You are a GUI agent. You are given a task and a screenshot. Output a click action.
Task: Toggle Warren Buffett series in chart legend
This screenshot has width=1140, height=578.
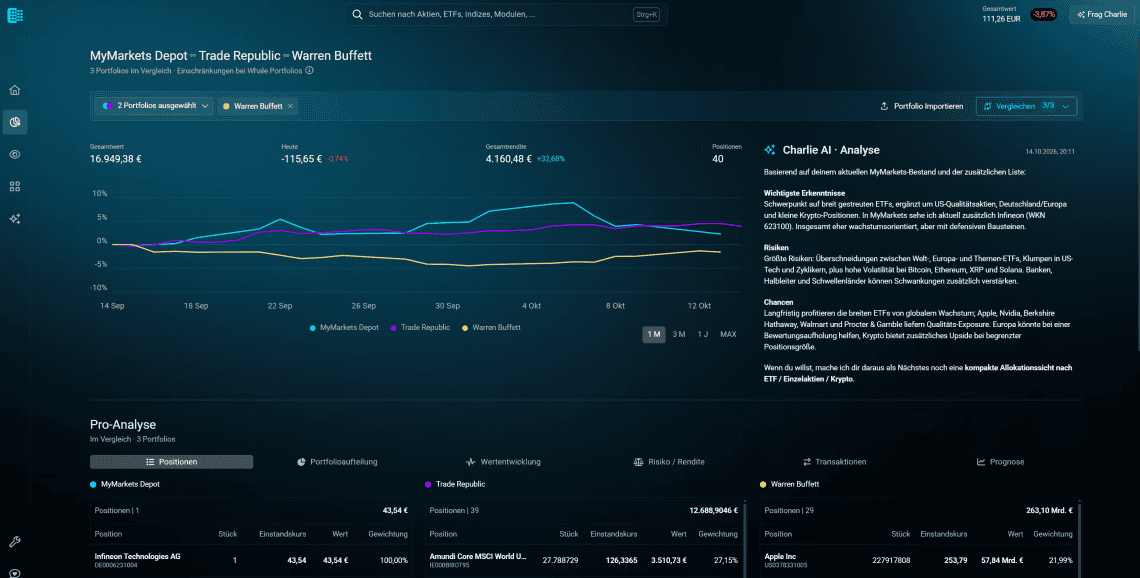click(491, 328)
